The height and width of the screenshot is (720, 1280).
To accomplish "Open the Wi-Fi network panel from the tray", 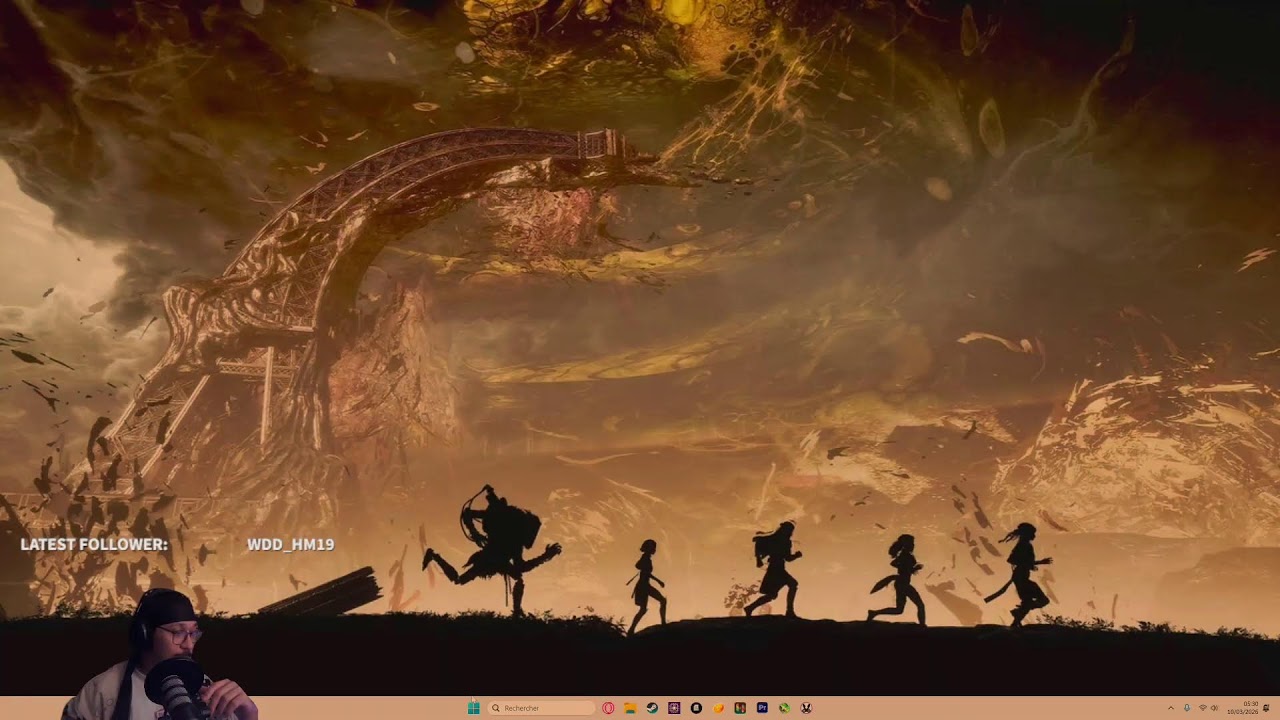I will (x=1203, y=708).
